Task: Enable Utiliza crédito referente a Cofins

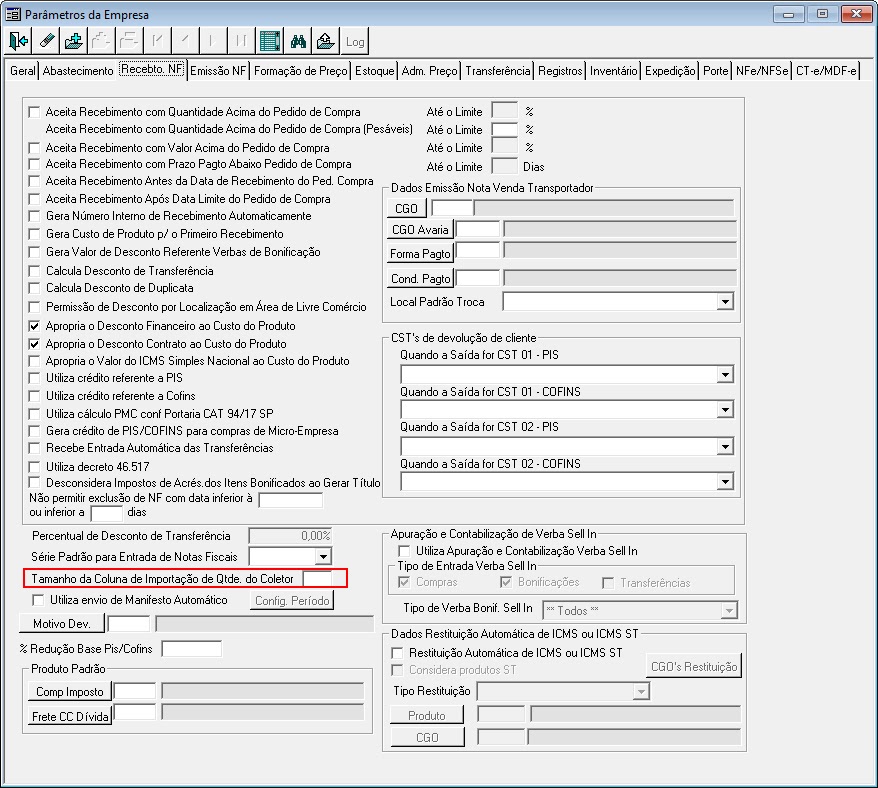Action: click(35, 396)
